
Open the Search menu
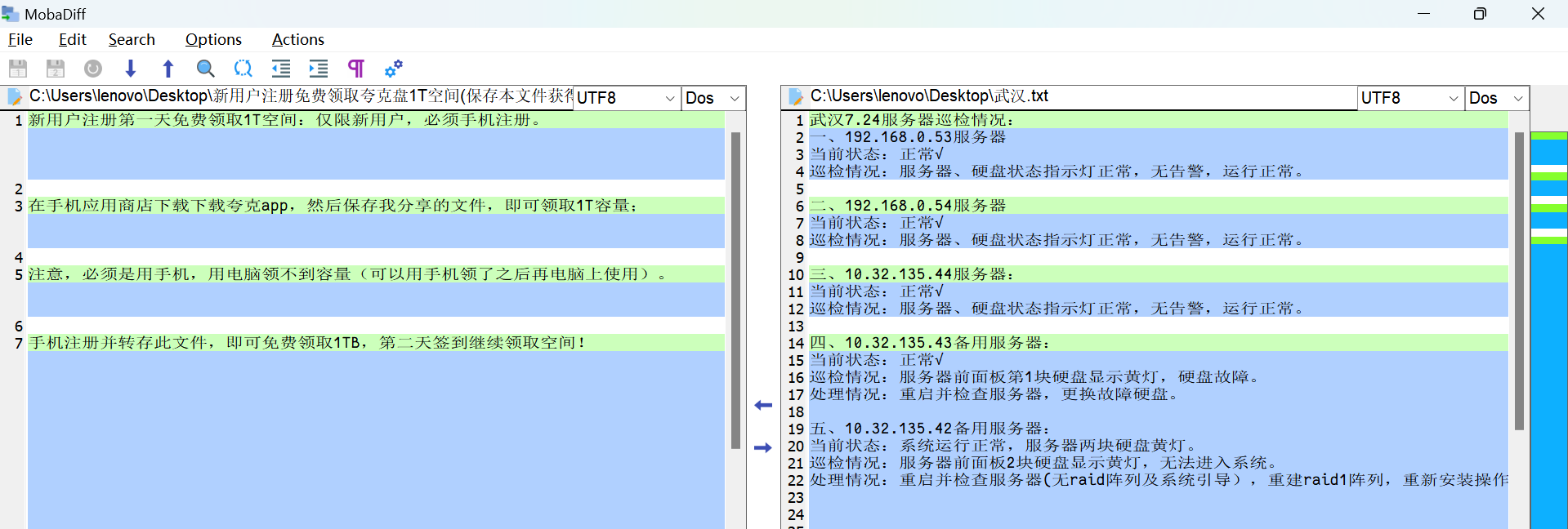[132, 39]
